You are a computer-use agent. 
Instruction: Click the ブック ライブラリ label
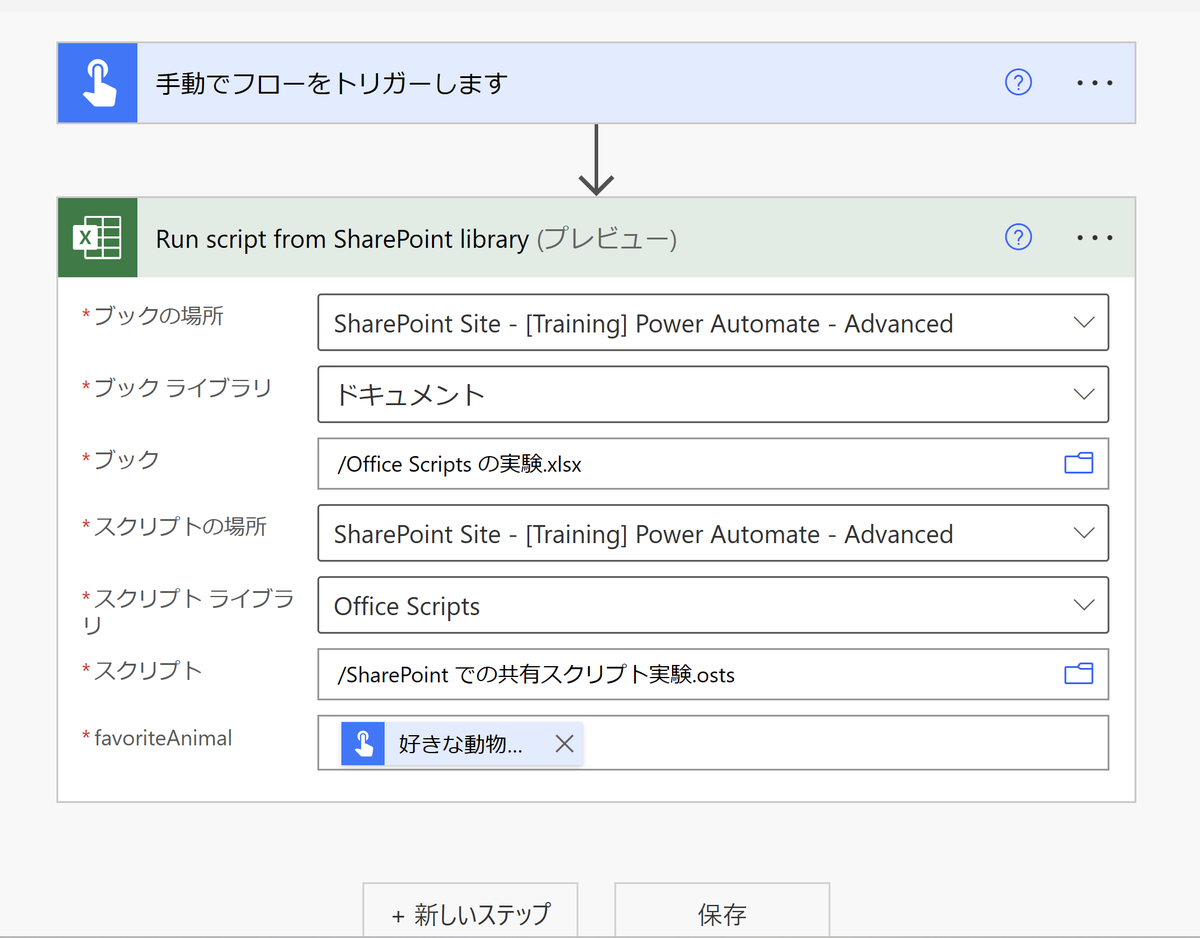click(182, 388)
